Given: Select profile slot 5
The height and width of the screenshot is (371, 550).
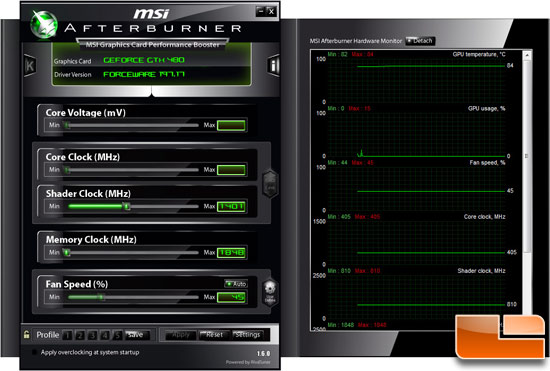Looking at the screenshot, I should pyautogui.click(x=118, y=336).
